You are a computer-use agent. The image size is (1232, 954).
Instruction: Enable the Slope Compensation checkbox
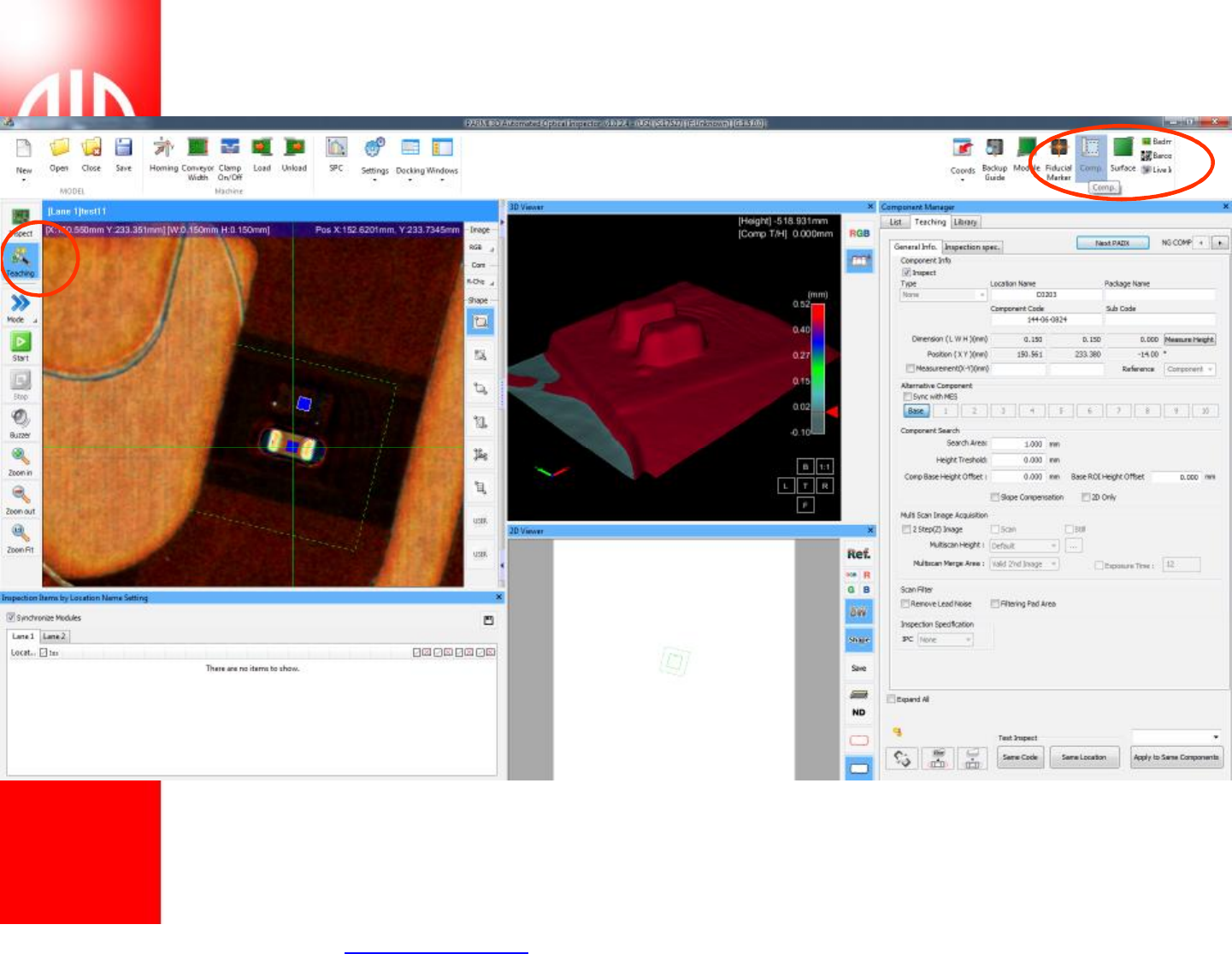tap(995, 498)
